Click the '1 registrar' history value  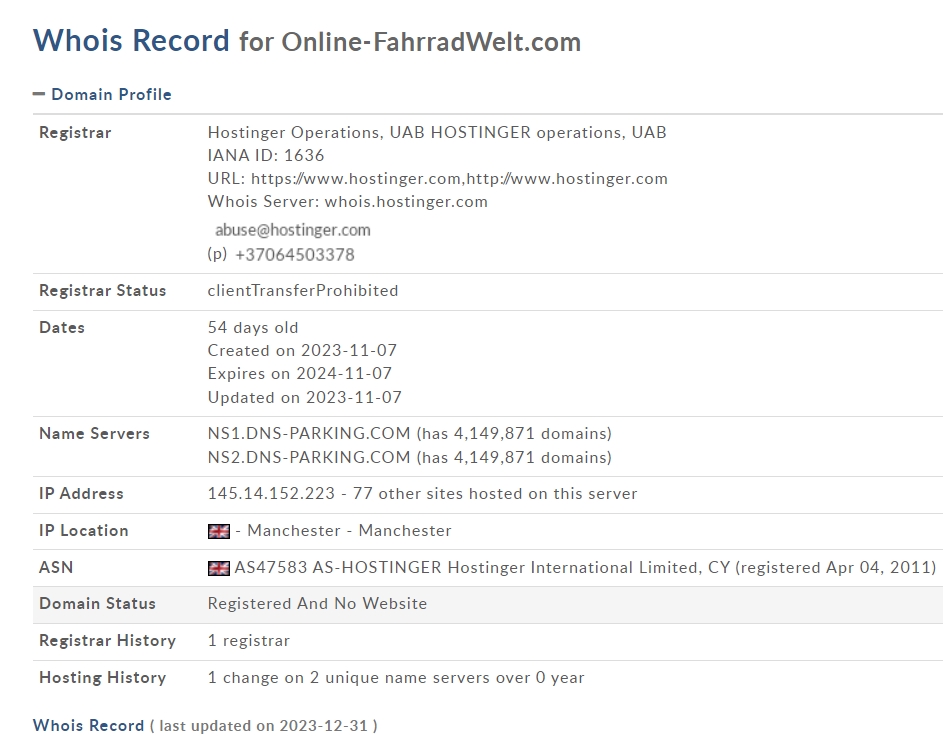click(x=248, y=640)
